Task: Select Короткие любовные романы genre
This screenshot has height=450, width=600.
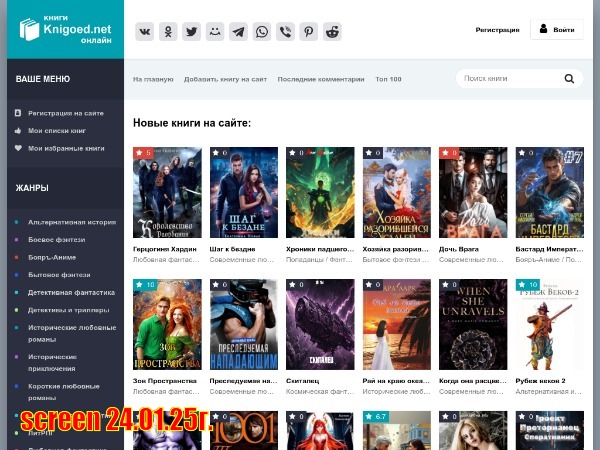Action: click(64, 392)
